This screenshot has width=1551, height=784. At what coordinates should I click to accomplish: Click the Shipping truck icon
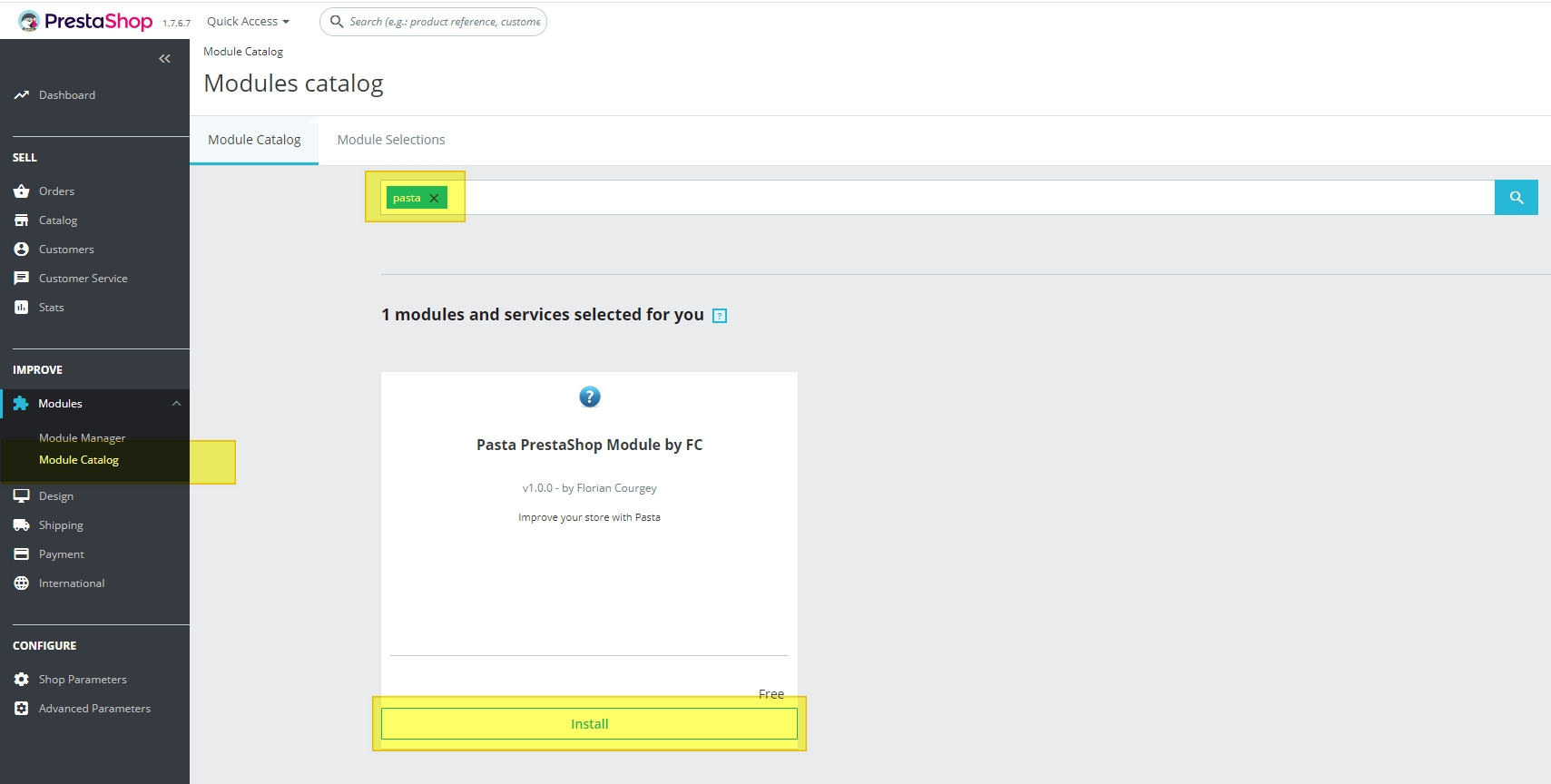22,525
